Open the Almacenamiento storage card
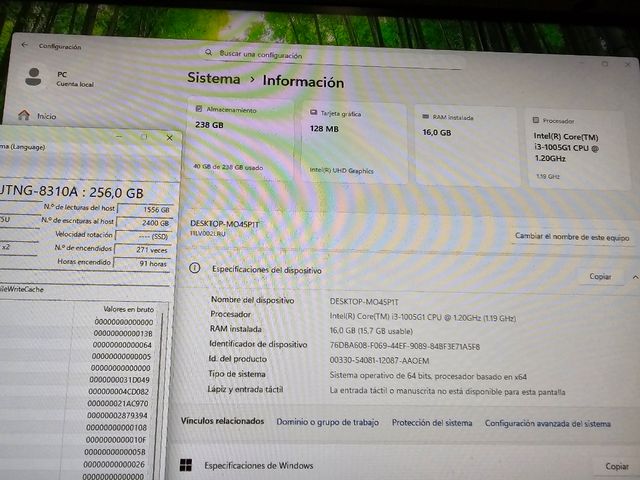This screenshot has height=480, width=640. 239,139
